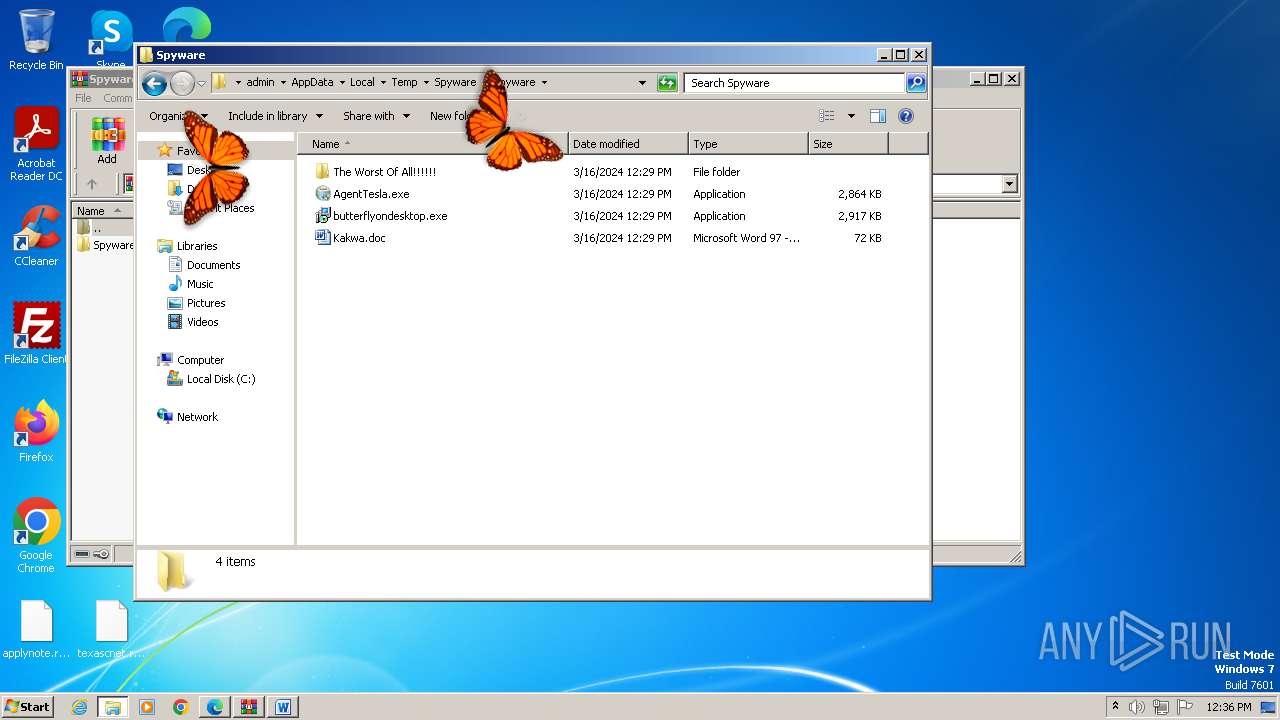Sort by the Type column header
The image size is (1280, 720).
click(x=748, y=144)
